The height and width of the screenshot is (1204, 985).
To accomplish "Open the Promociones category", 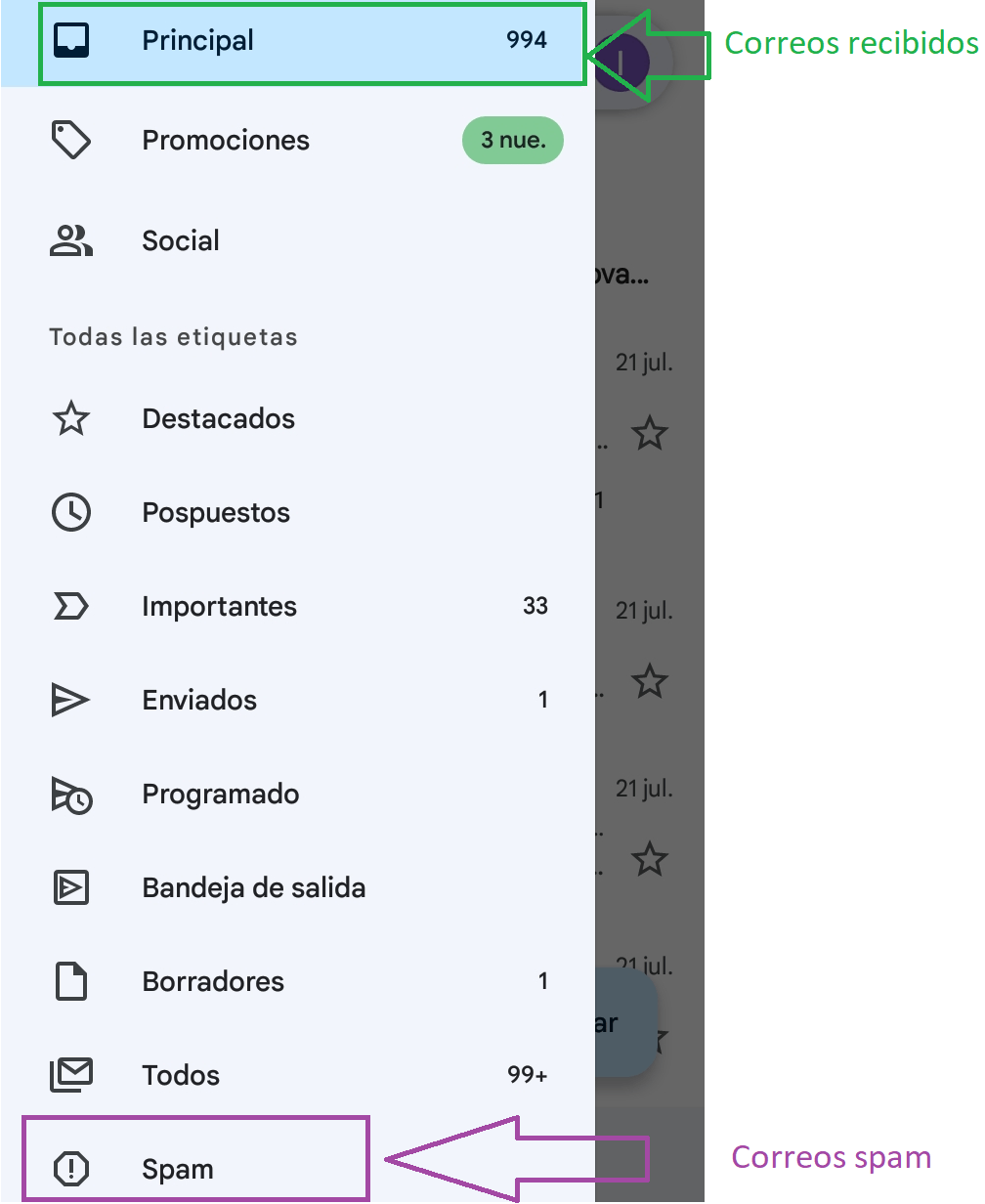I will point(226,141).
